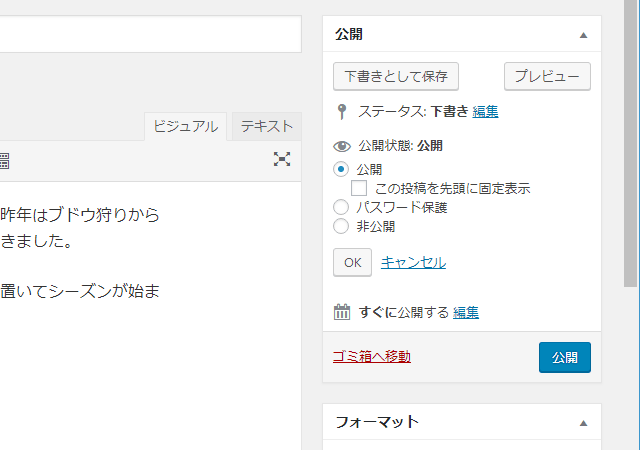The width and height of the screenshot is (640, 450).
Task: Collapse the フォーマット panel arrow
Action: tap(583, 423)
